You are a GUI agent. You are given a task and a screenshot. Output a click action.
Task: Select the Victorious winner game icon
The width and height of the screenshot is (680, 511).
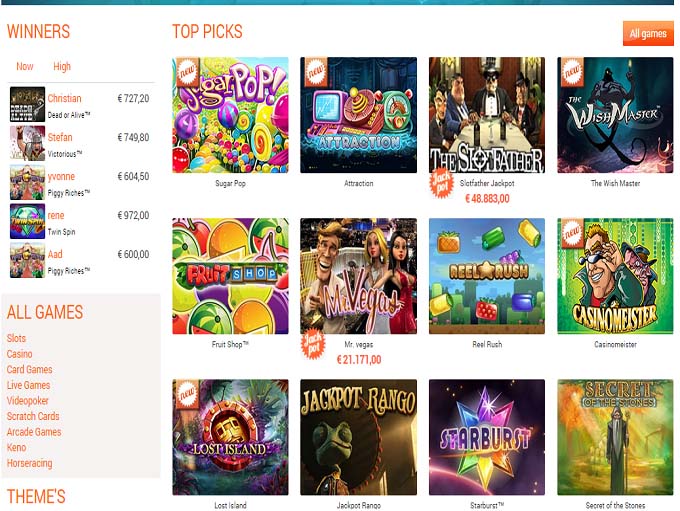[27, 143]
